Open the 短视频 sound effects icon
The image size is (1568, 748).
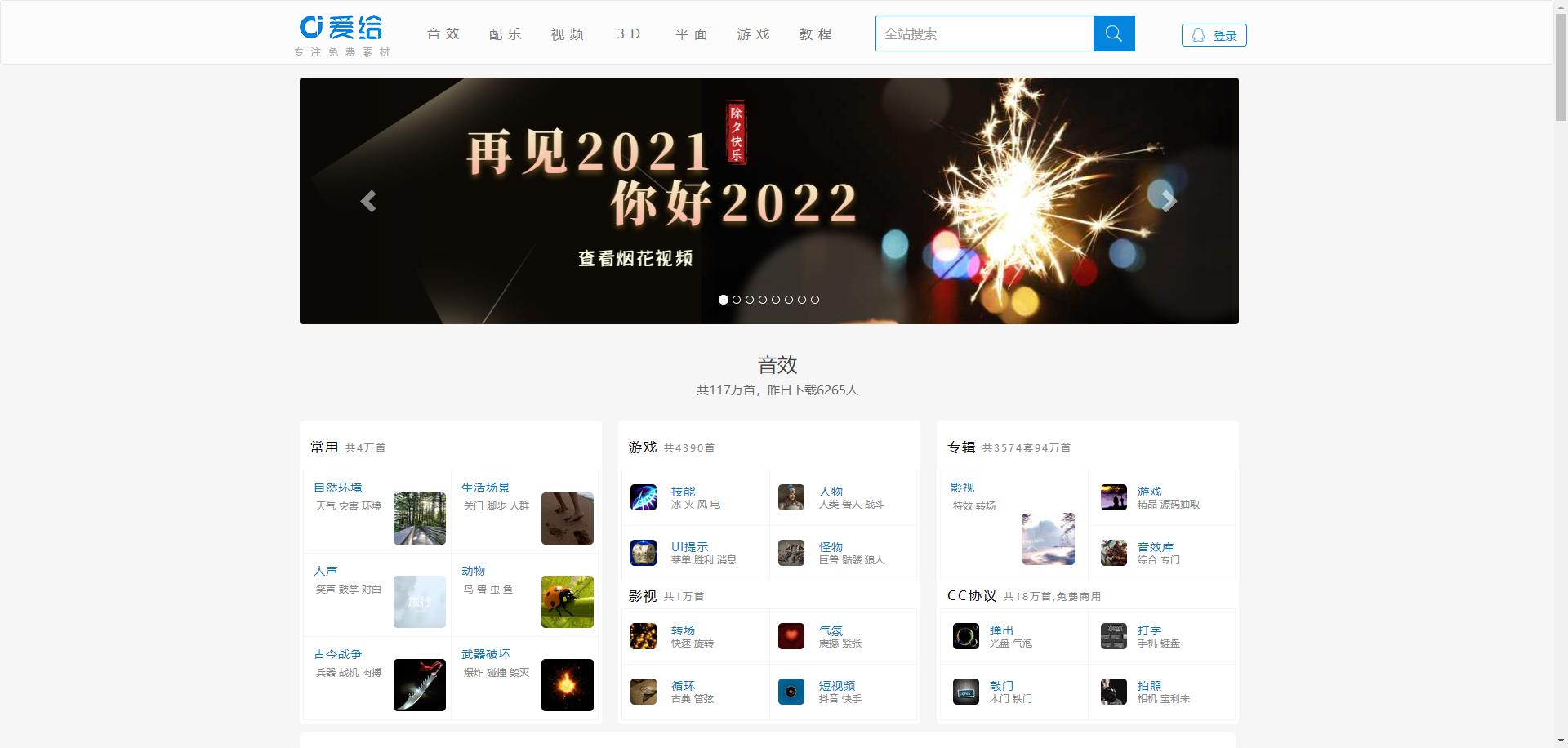click(791, 692)
